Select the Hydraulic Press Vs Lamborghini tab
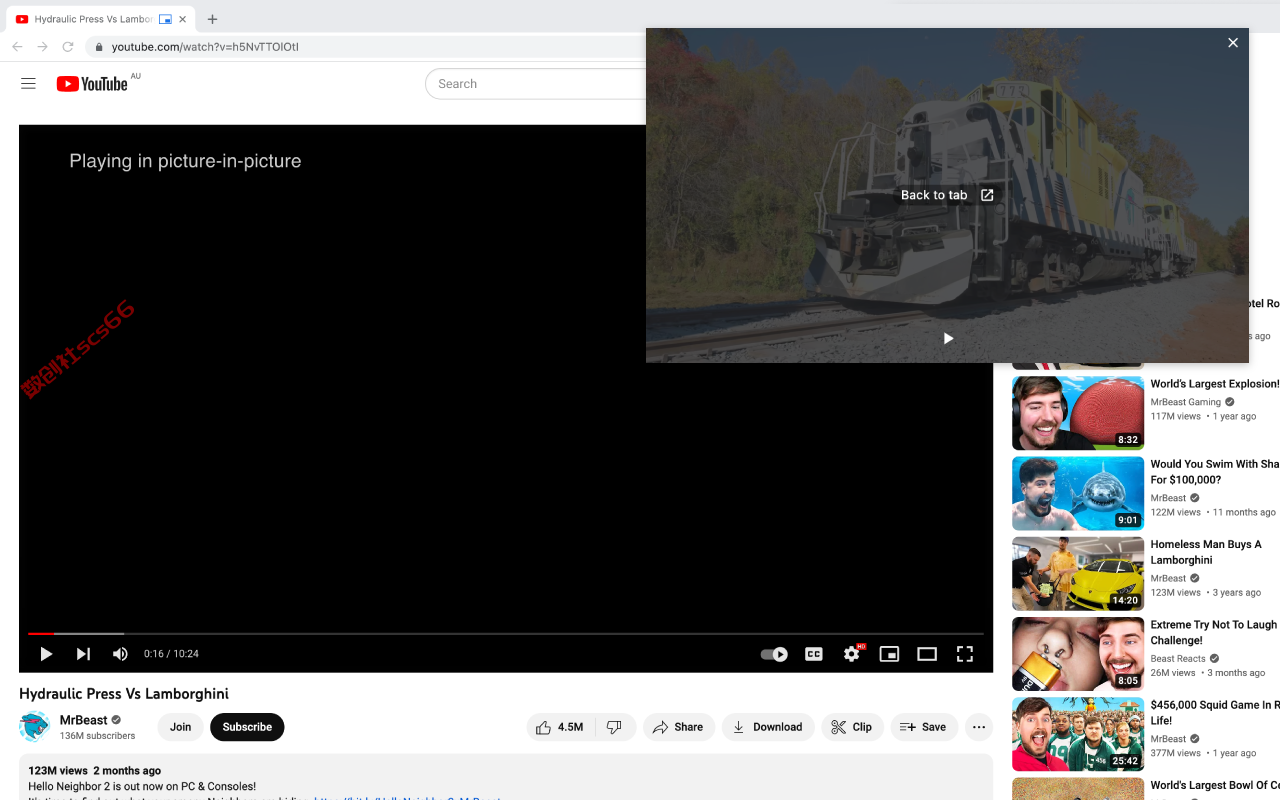Viewport: 1280px width, 800px height. point(100,19)
